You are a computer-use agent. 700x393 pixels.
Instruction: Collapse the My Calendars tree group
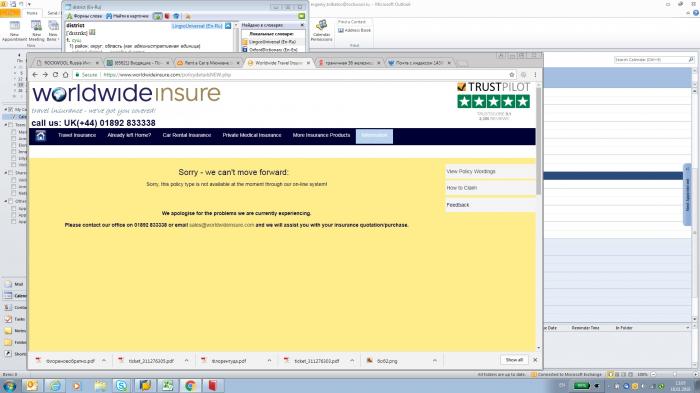coord(6,109)
